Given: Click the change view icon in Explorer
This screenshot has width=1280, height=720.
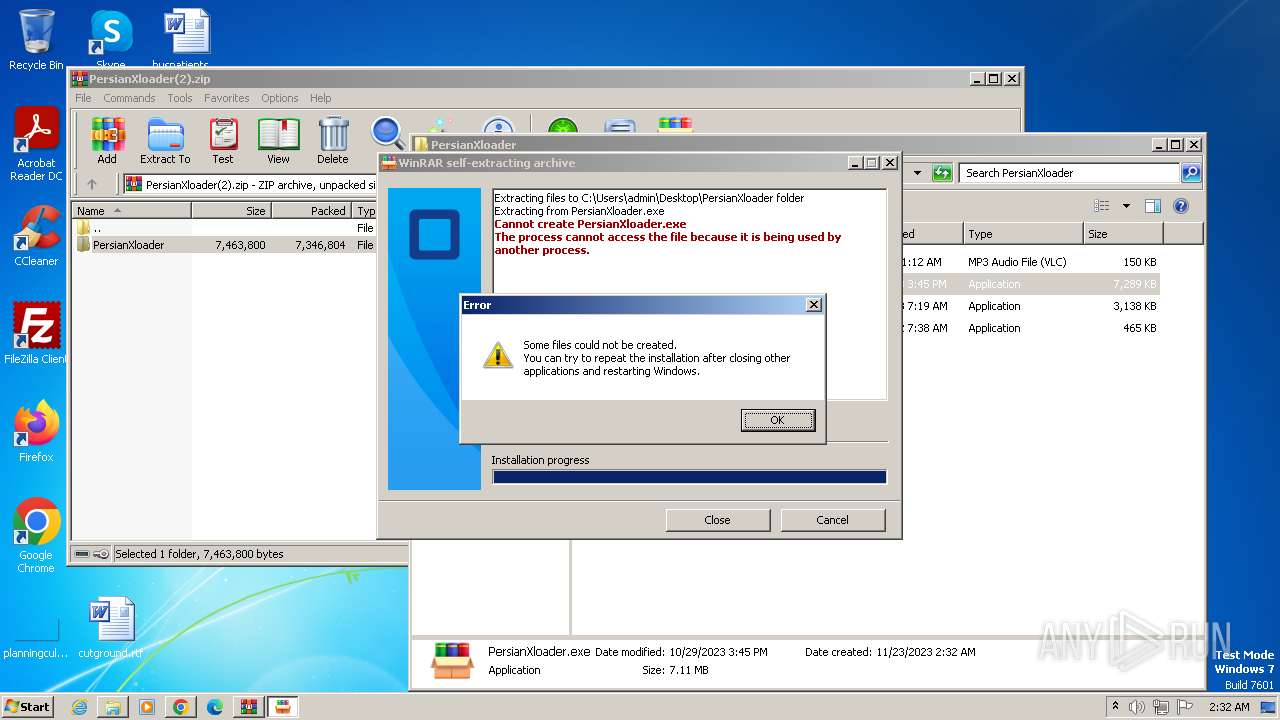Looking at the screenshot, I should (x=1102, y=206).
